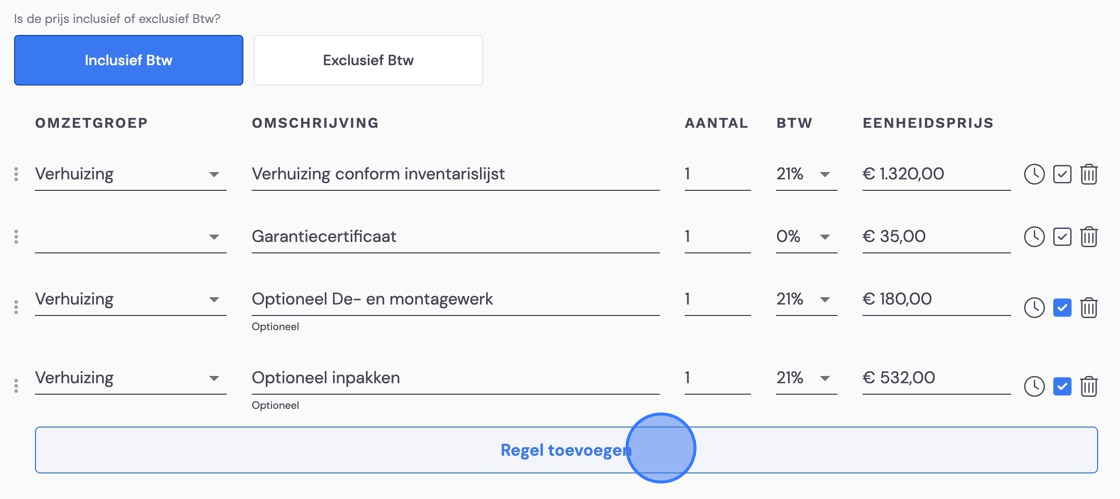This screenshot has height=499, width=1120.
Task: Tick optional checkbox on Garantiecertificaat row
Action: tap(1063, 236)
